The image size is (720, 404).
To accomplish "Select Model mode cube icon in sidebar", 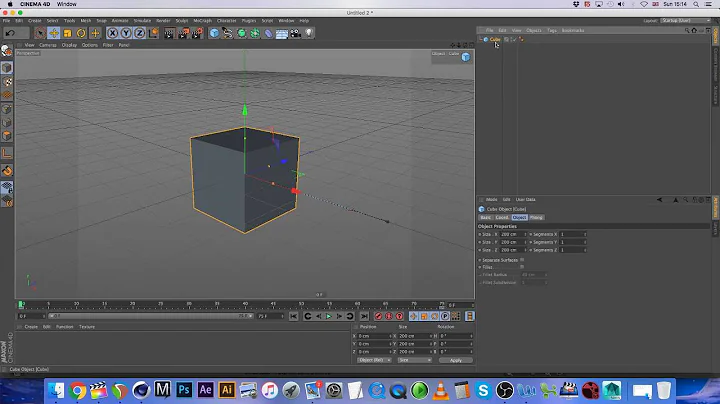I will (7, 68).
